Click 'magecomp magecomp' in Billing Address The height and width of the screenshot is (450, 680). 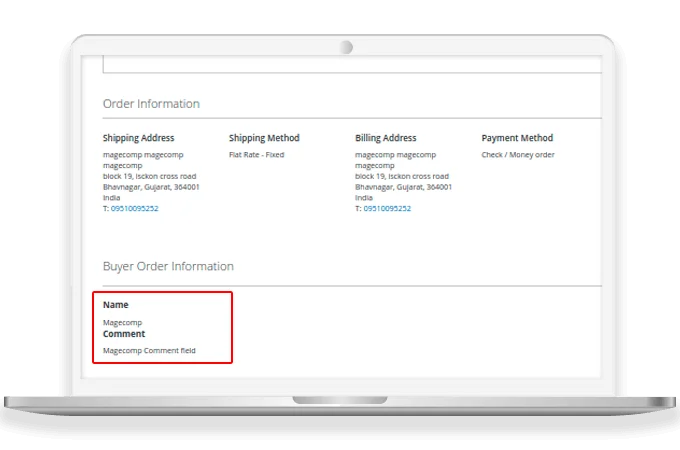click(x=396, y=155)
